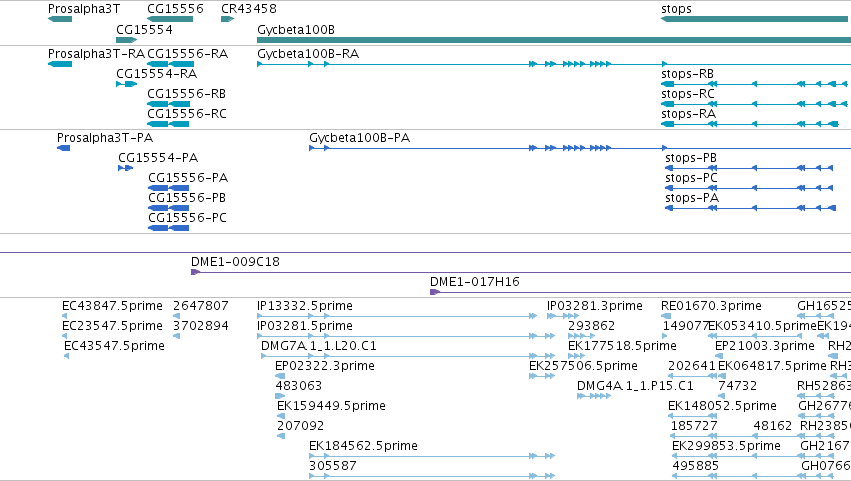Click the CG15556 gene bar
851x481 pixels.
pyautogui.click(x=170, y=20)
